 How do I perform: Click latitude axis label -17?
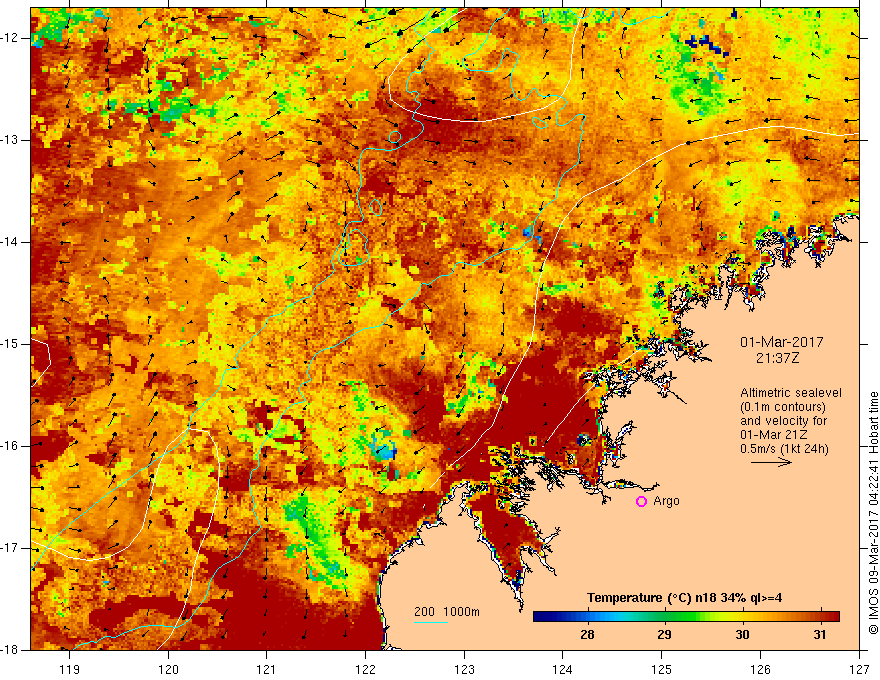point(11,548)
